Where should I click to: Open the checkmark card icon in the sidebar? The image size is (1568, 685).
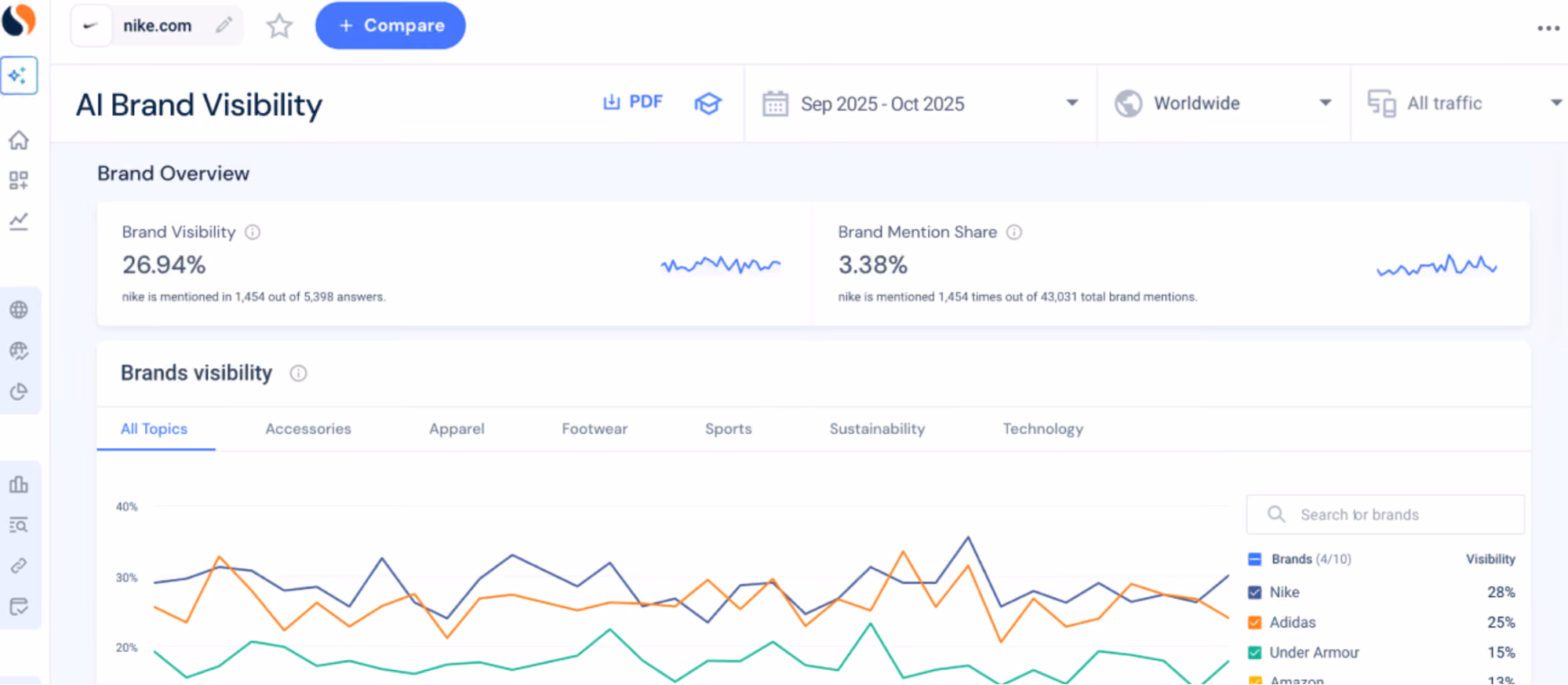click(x=19, y=607)
